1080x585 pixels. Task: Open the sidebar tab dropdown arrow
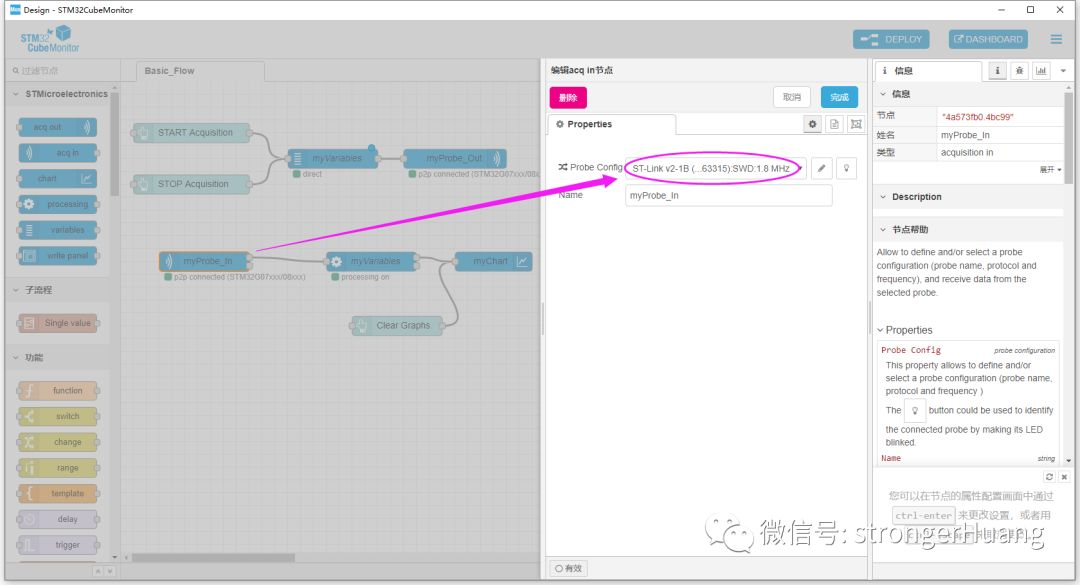1063,71
